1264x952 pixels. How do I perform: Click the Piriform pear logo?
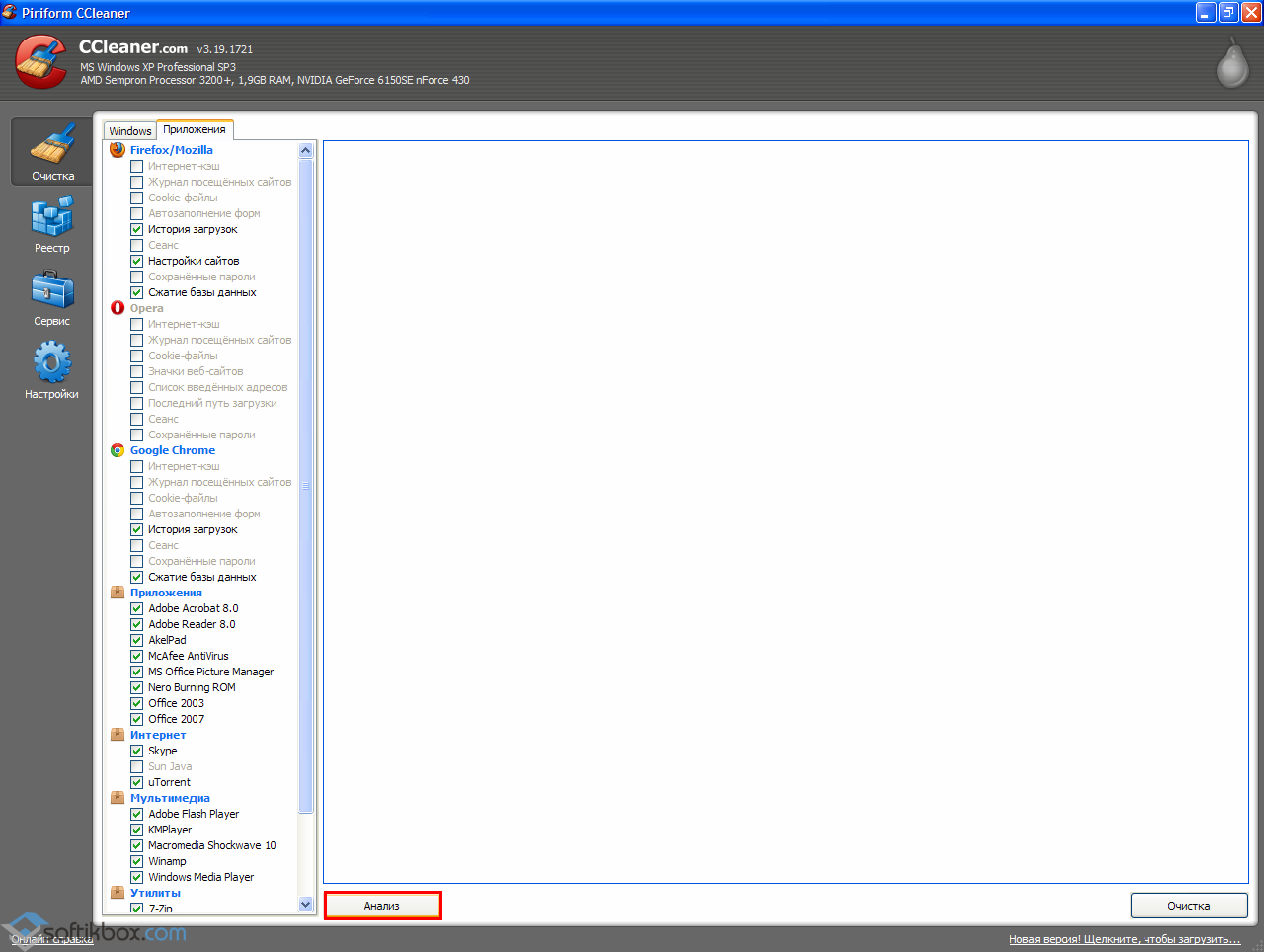(x=1230, y=63)
